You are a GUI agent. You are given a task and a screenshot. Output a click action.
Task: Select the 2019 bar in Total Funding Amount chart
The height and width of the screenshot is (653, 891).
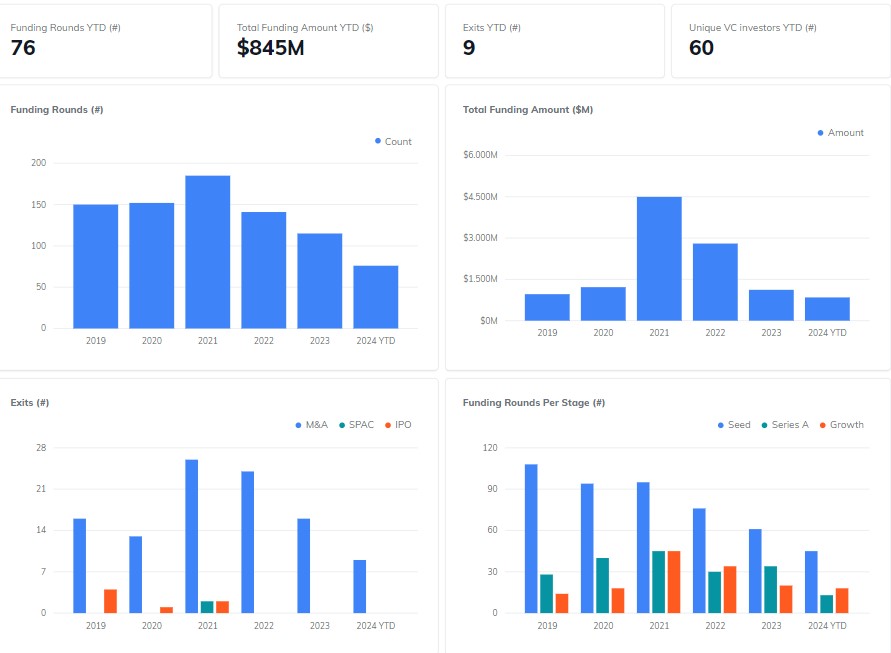pos(547,307)
